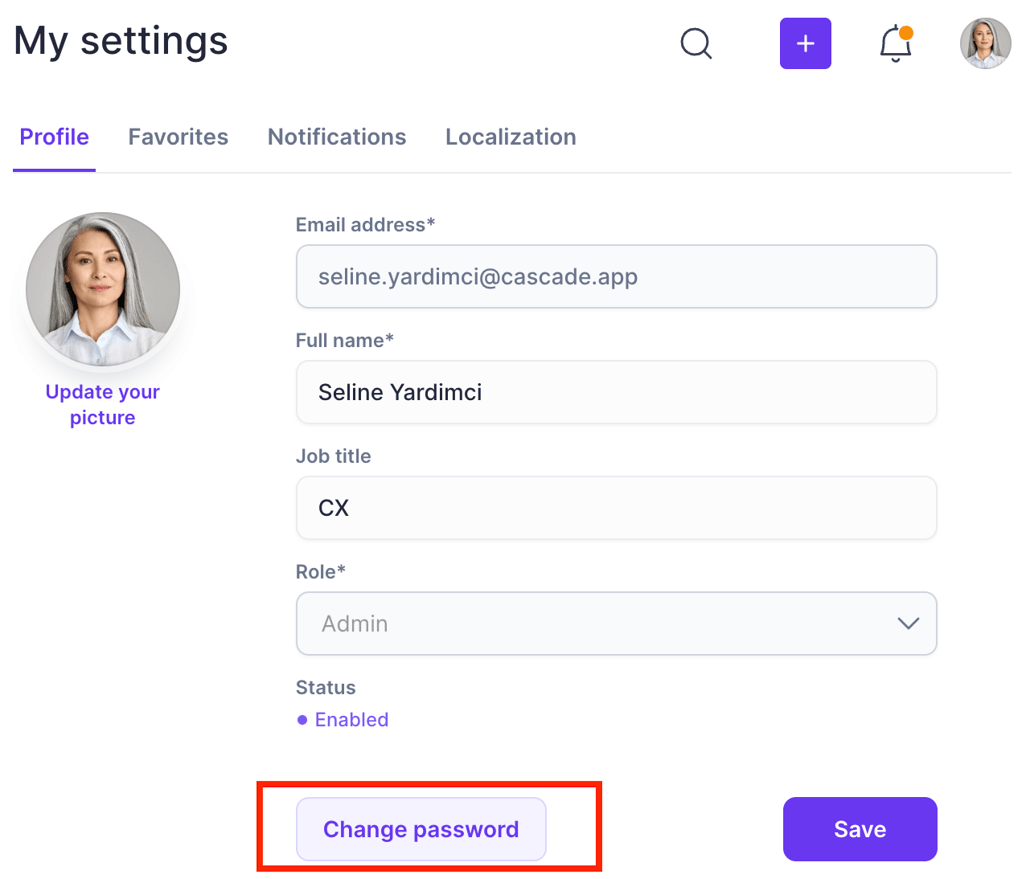Click the Enabled status indicator dot
This screenshot has width=1026, height=879.
[x=303, y=719]
